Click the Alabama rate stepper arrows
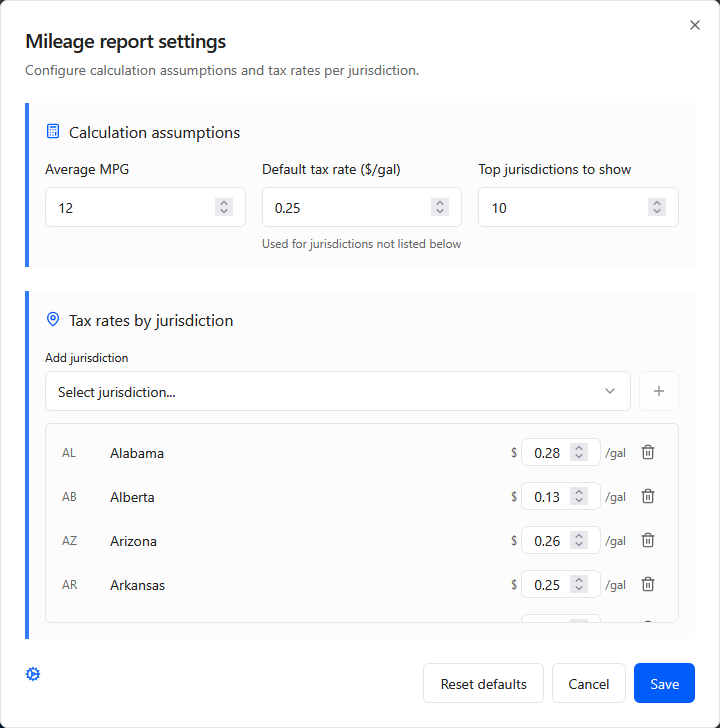 [579, 452]
